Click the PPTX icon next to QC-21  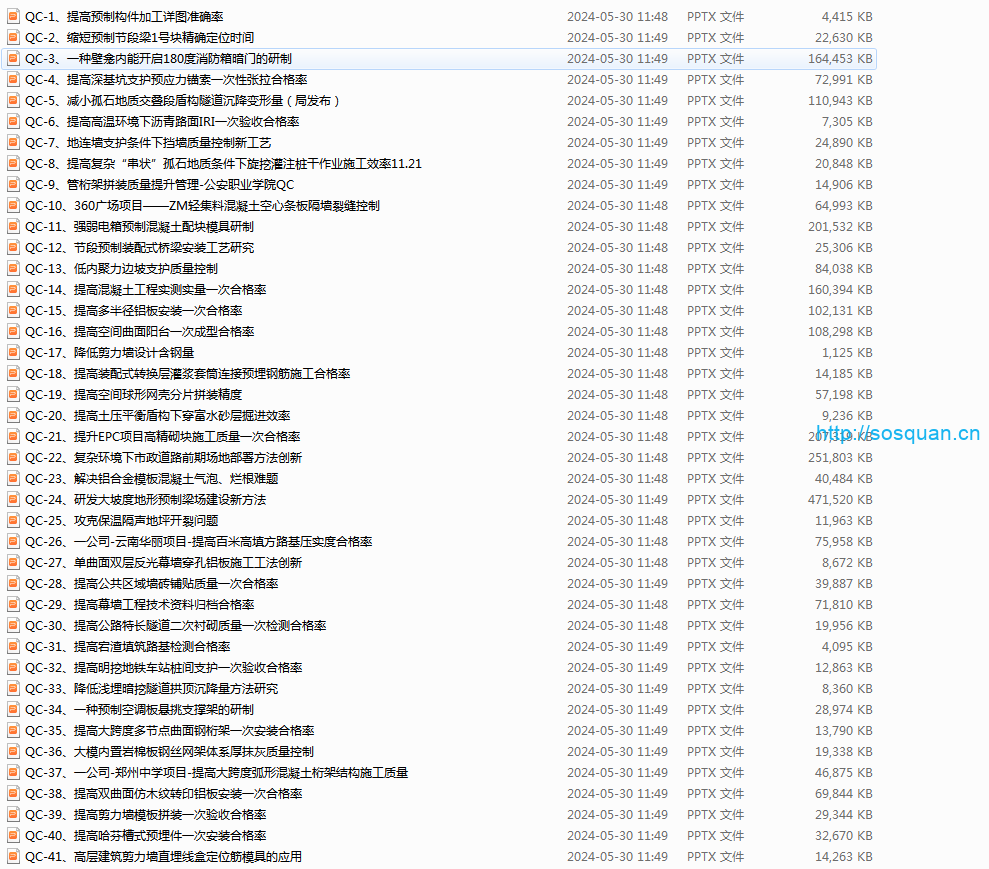12,436
